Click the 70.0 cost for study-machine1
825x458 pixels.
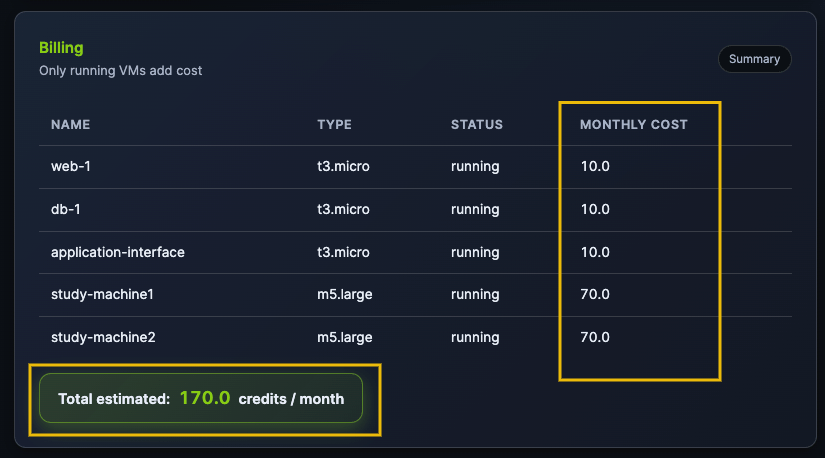point(595,295)
